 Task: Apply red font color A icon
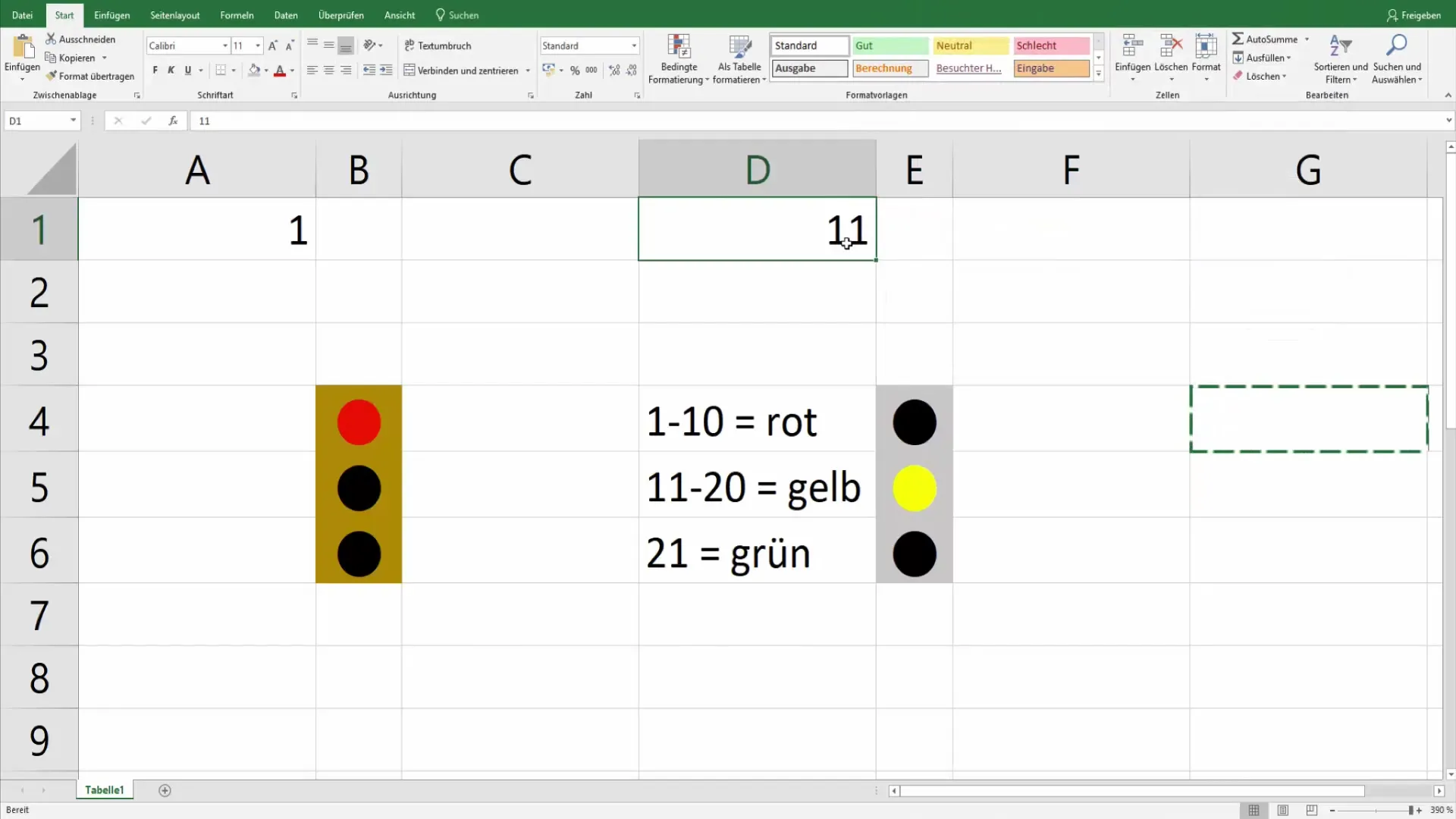coord(280,71)
